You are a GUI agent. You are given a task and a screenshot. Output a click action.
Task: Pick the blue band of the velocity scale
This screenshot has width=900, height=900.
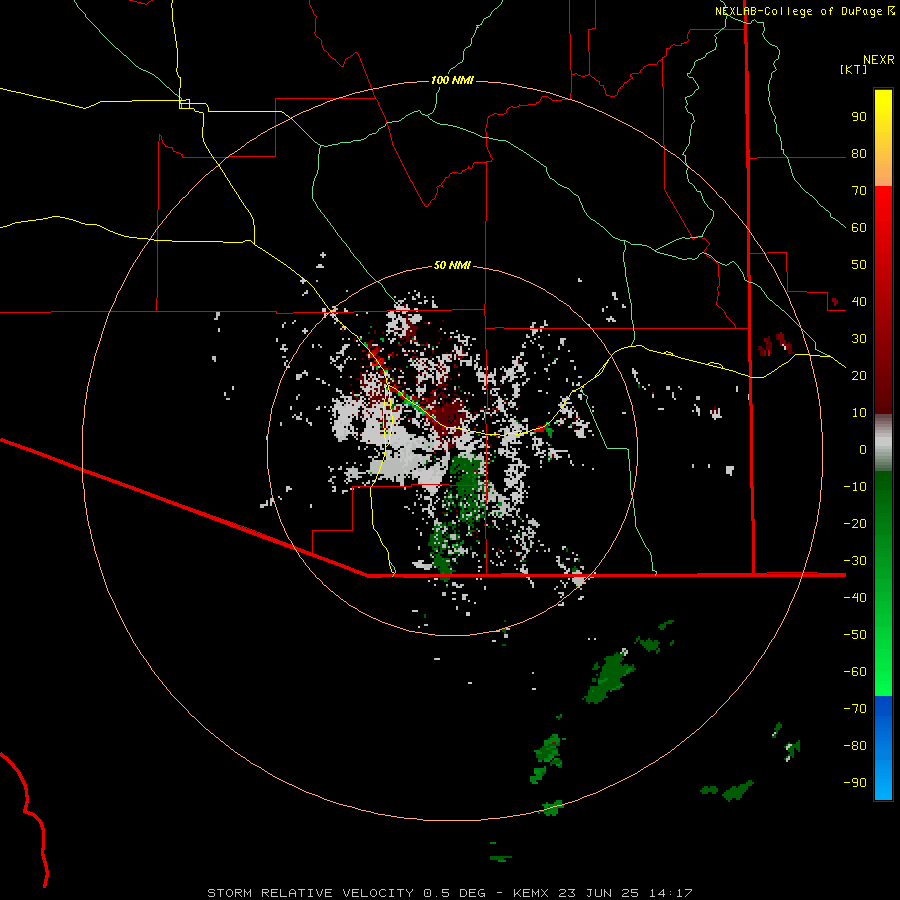pos(883,748)
